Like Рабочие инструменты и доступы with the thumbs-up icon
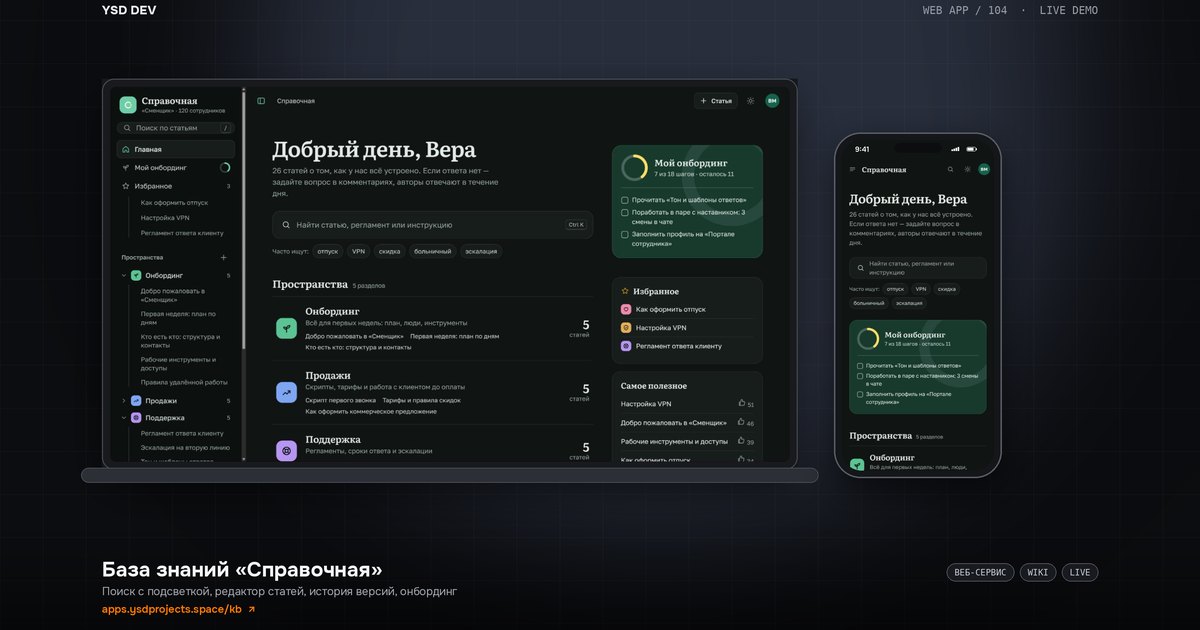The height and width of the screenshot is (630, 1200). [x=742, y=440]
